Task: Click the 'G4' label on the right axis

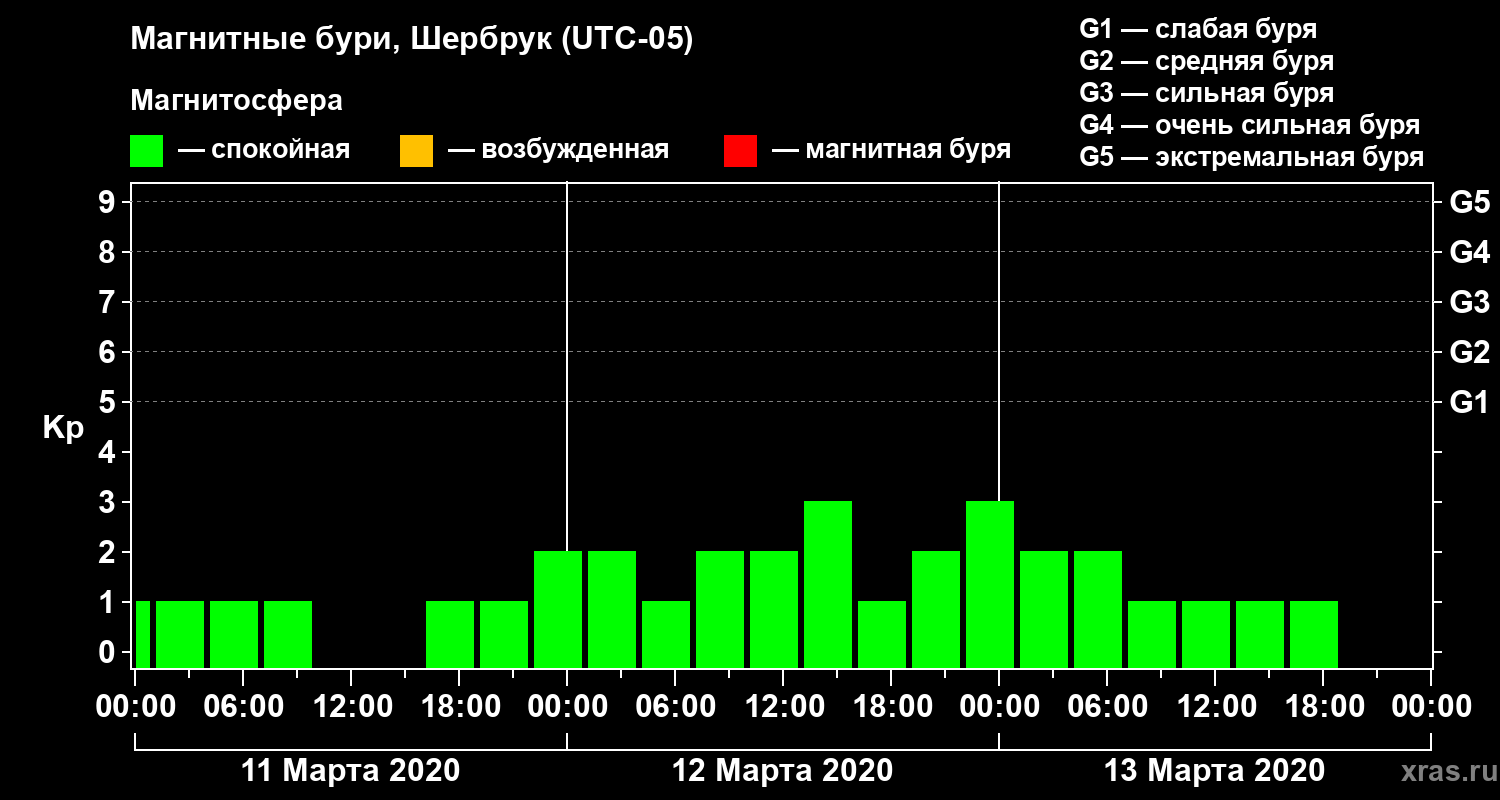Action: pos(1469,252)
